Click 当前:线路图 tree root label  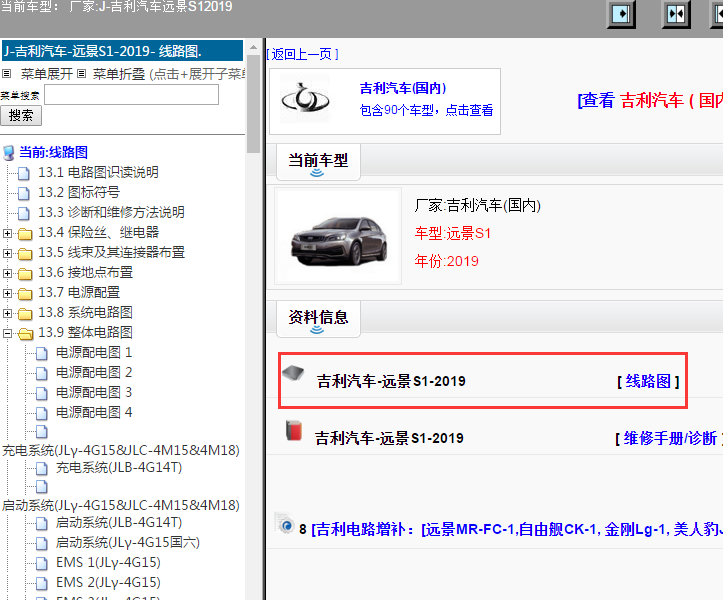coord(53,152)
